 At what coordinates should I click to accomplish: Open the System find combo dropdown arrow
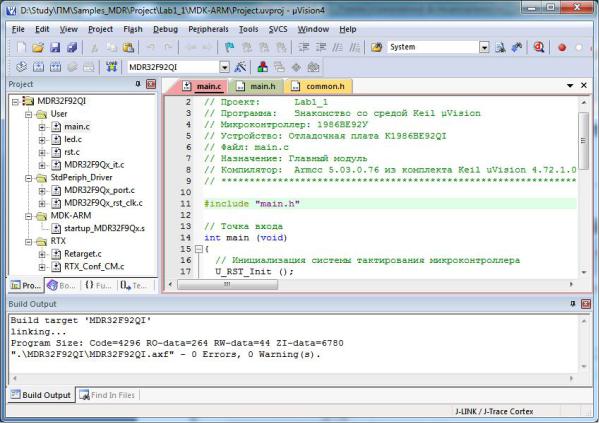click(484, 47)
